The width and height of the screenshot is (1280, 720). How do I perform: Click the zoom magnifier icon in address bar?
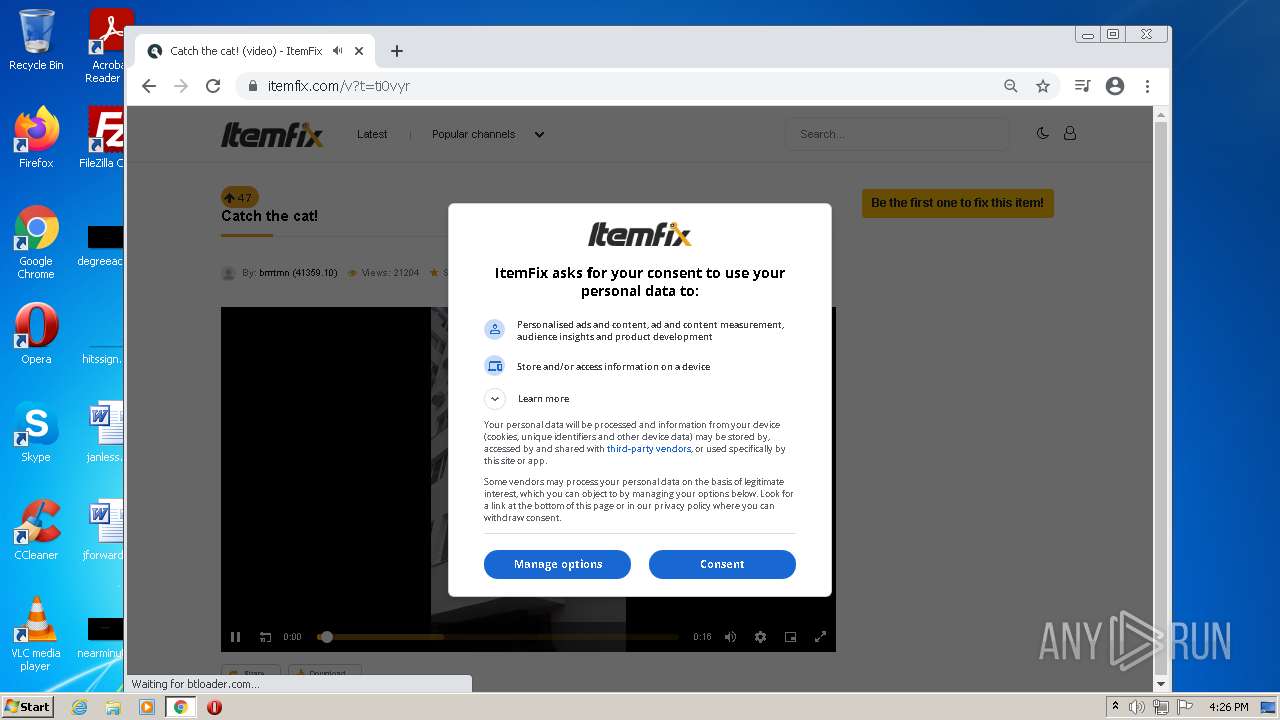1011,86
